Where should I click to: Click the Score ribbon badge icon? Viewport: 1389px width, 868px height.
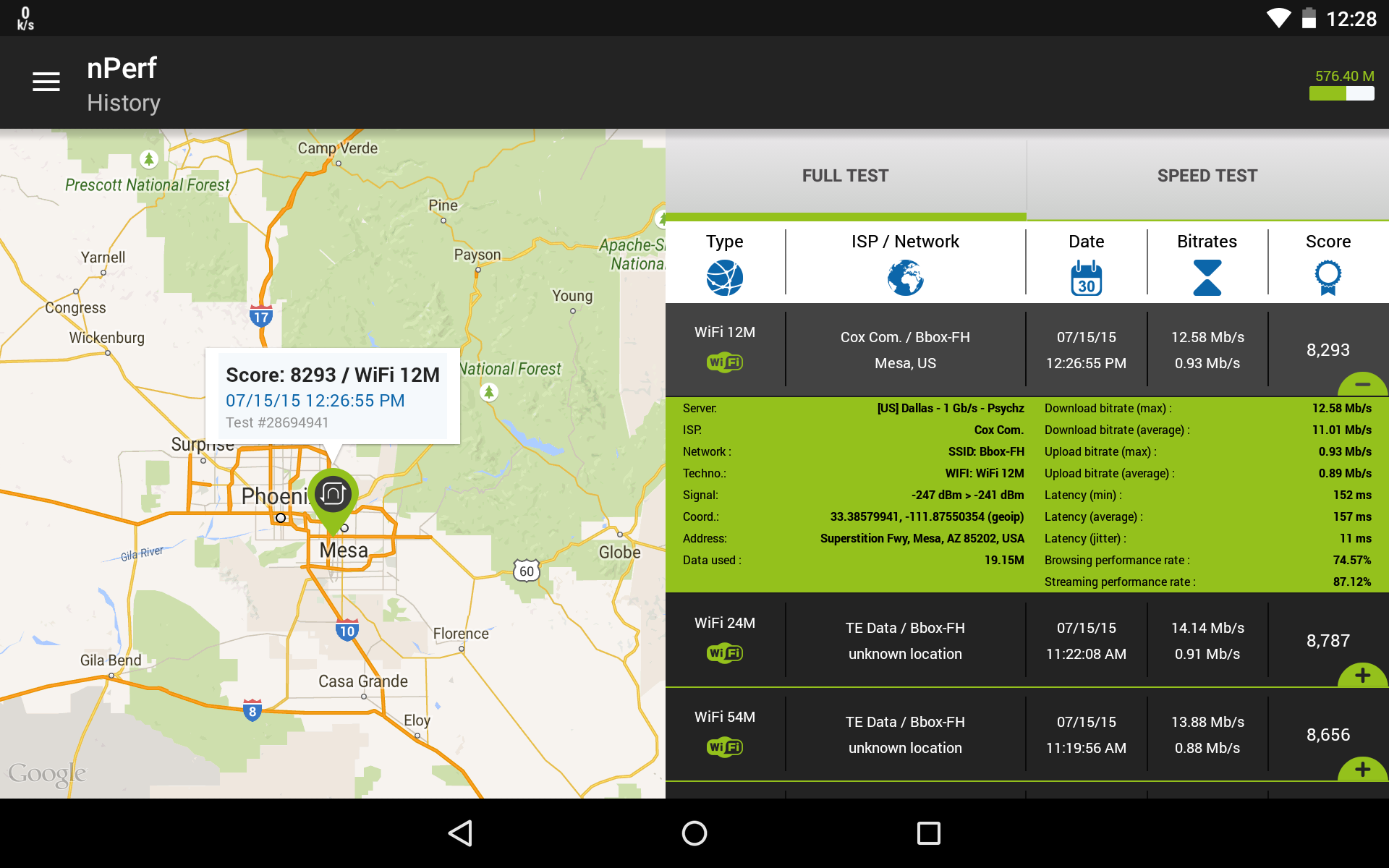[x=1328, y=278]
